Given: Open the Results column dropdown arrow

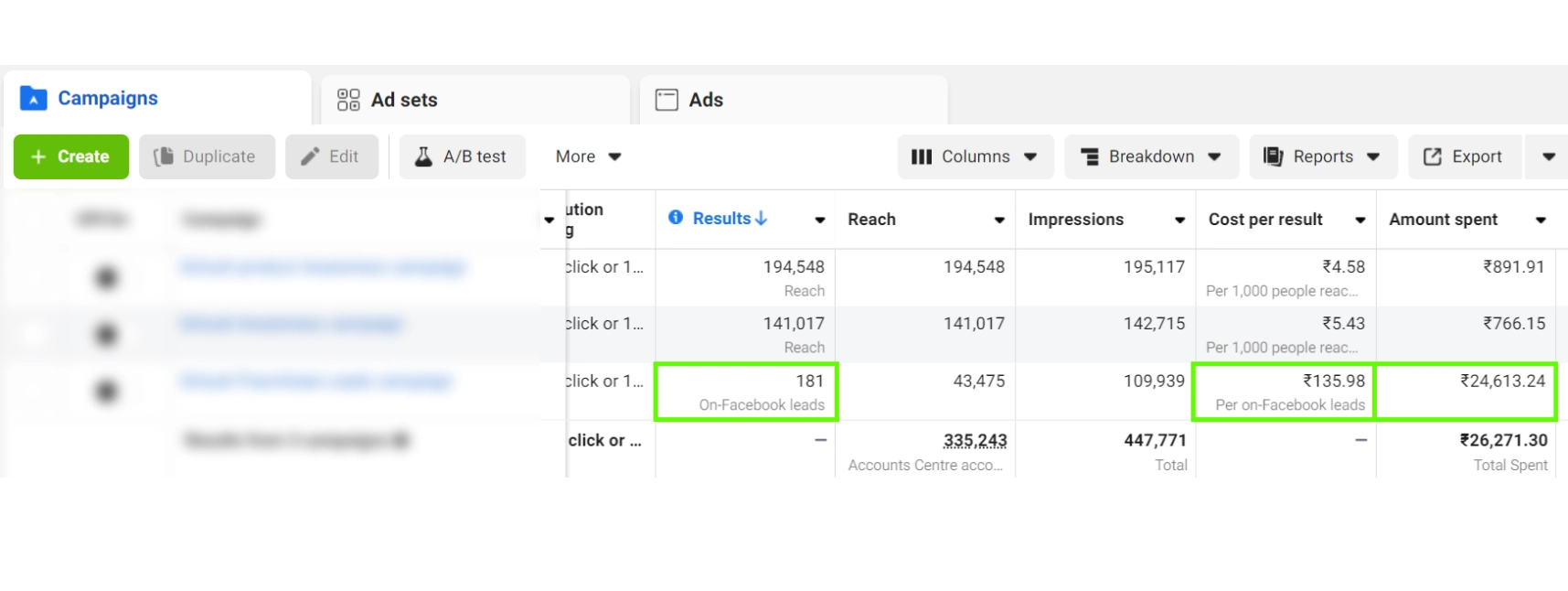Looking at the screenshot, I should (x=820, y=220).
